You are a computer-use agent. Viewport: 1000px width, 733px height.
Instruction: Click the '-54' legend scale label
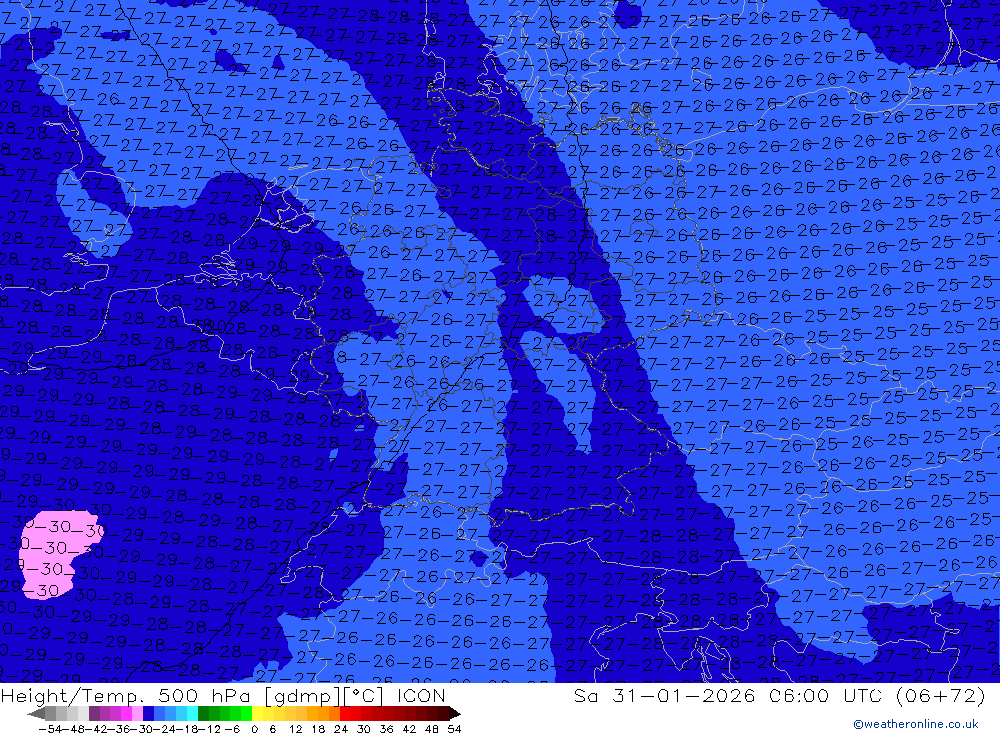click(51, 729)
